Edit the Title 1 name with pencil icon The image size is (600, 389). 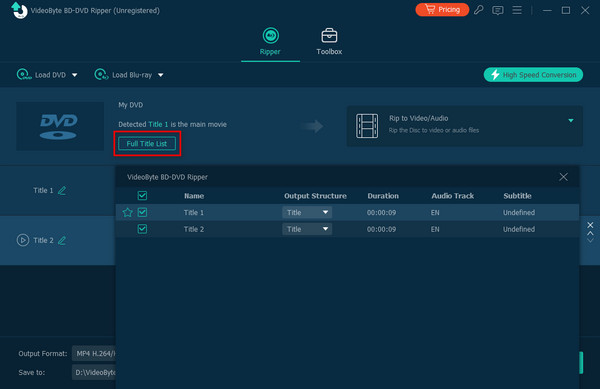point(62,190)
